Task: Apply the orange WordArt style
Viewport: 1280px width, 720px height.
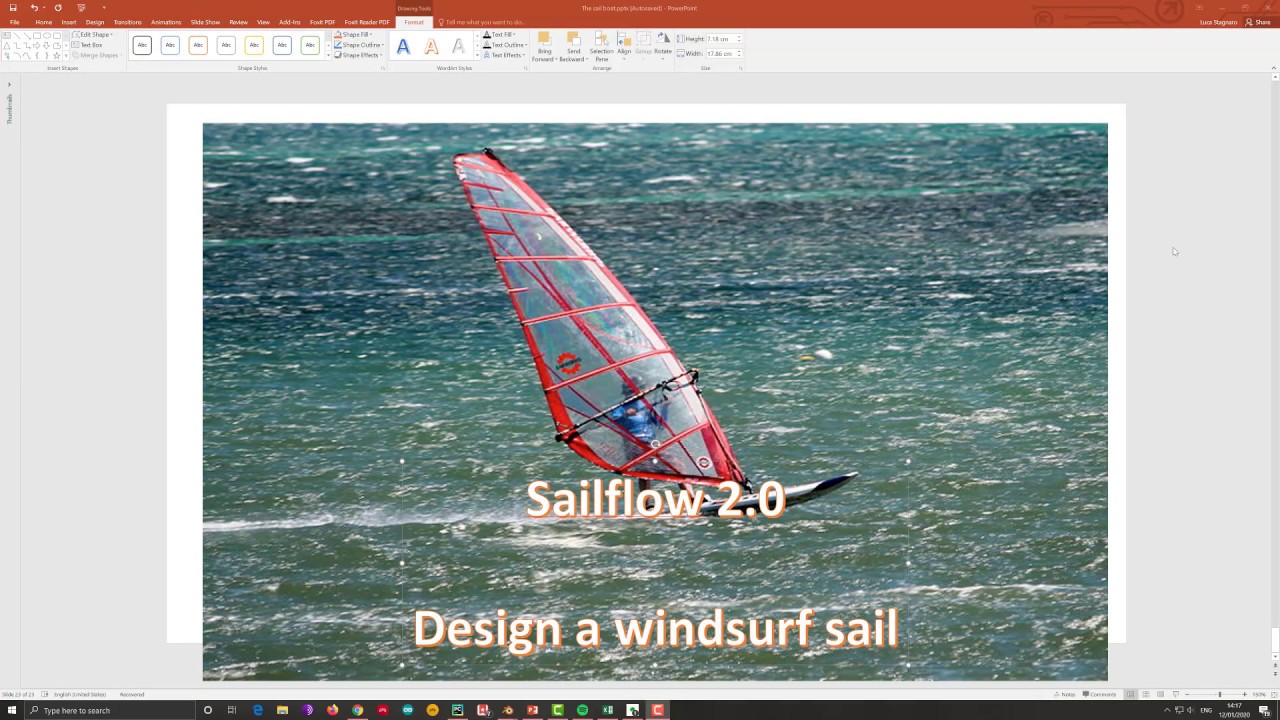Action: [x=431, y=46]
